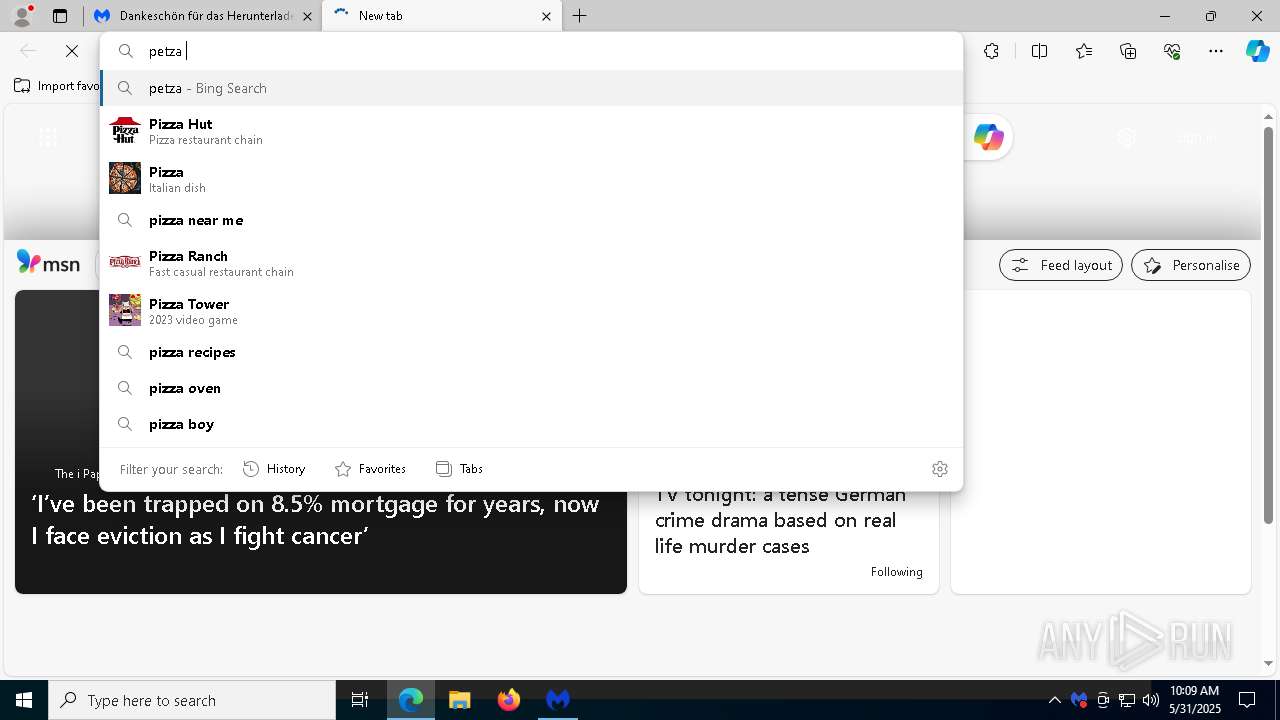The height and width of the screenshot is (720, 1280).
Task: Select 'pizza near me' suggestion
Action: pyautogui.click(x=531, y=220)
